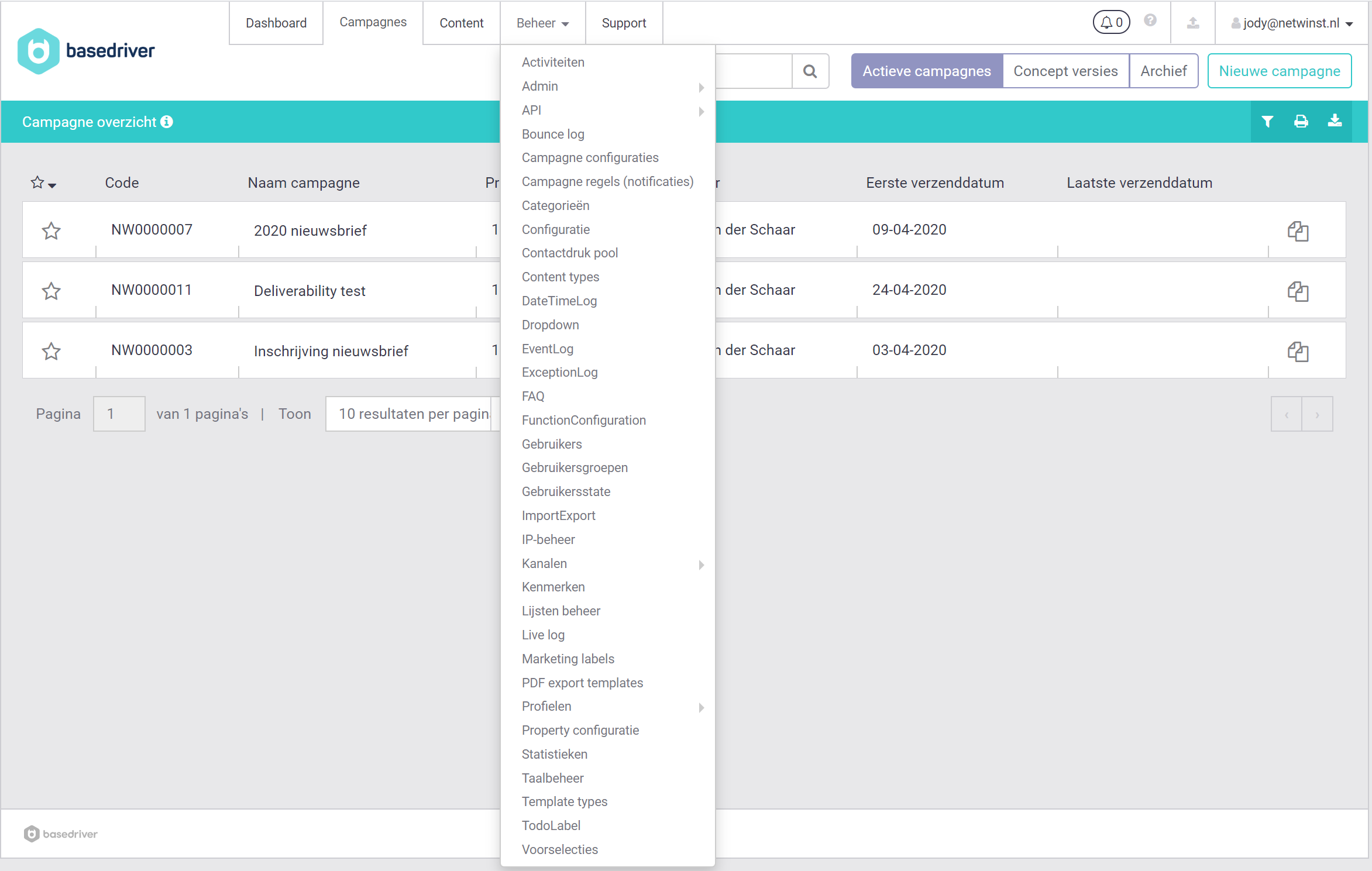Open the filter funnel icon
Viewport: 1372px width, 871px height.
(x=1267, y=122)
